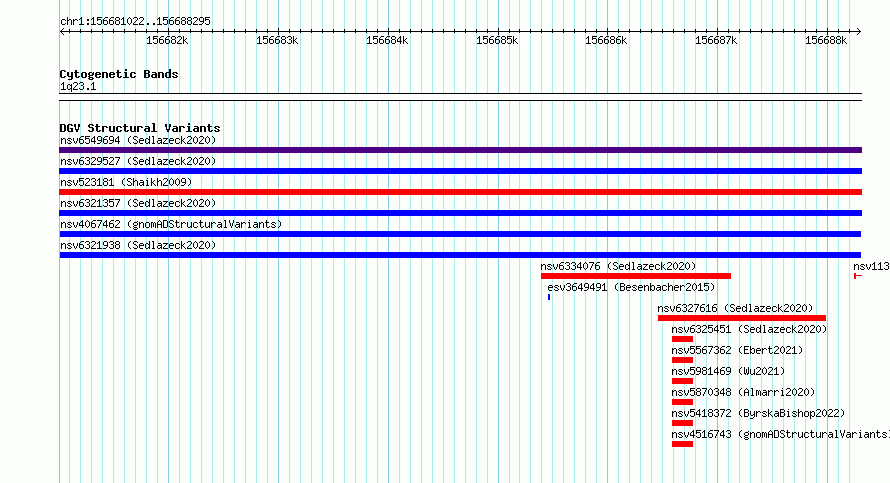
Task: Click the blue nsv4067462 variant bar
Action: coord(460,234)
